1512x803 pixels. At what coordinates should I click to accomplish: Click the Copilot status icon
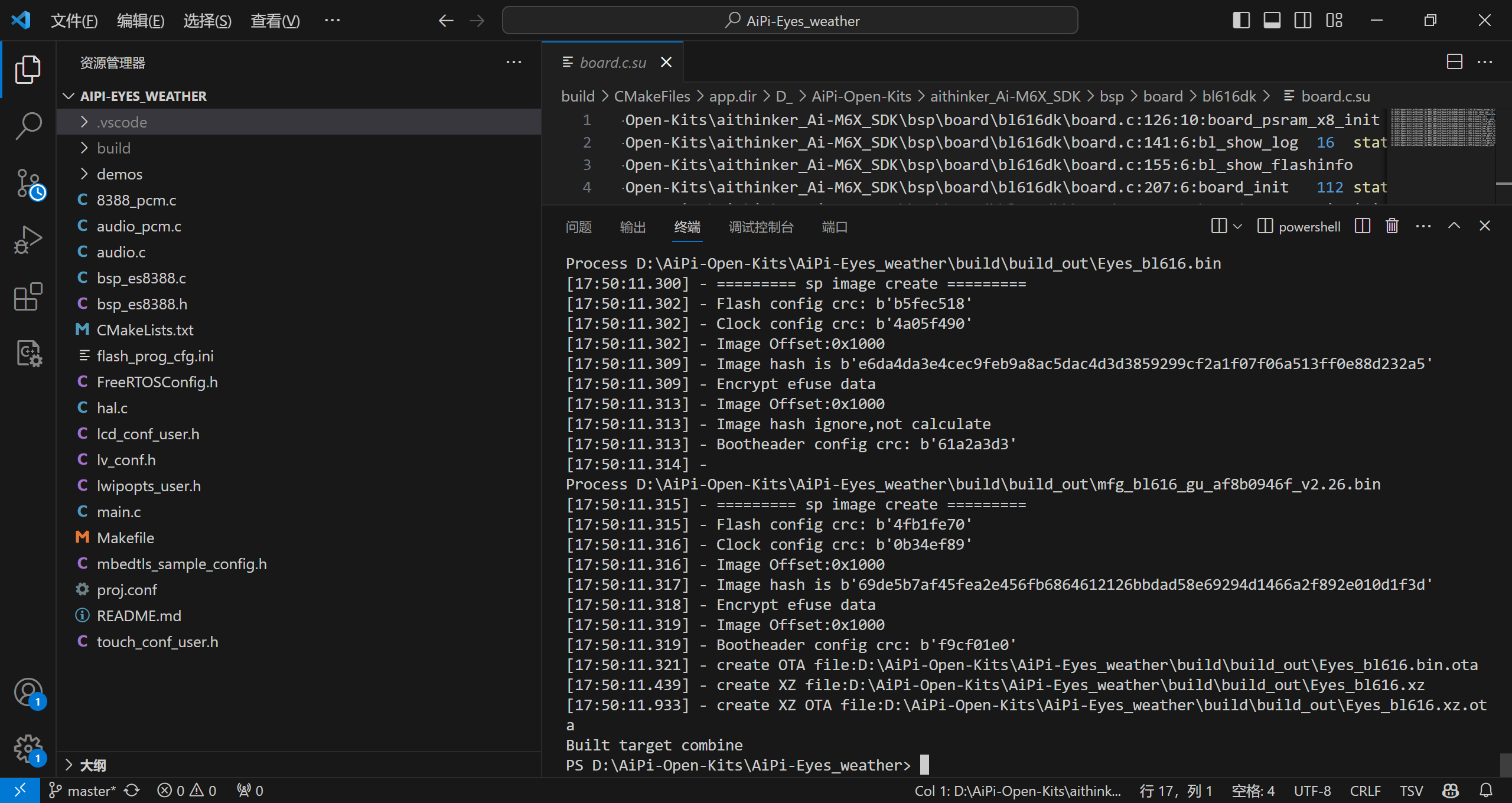click(1451, 790)
